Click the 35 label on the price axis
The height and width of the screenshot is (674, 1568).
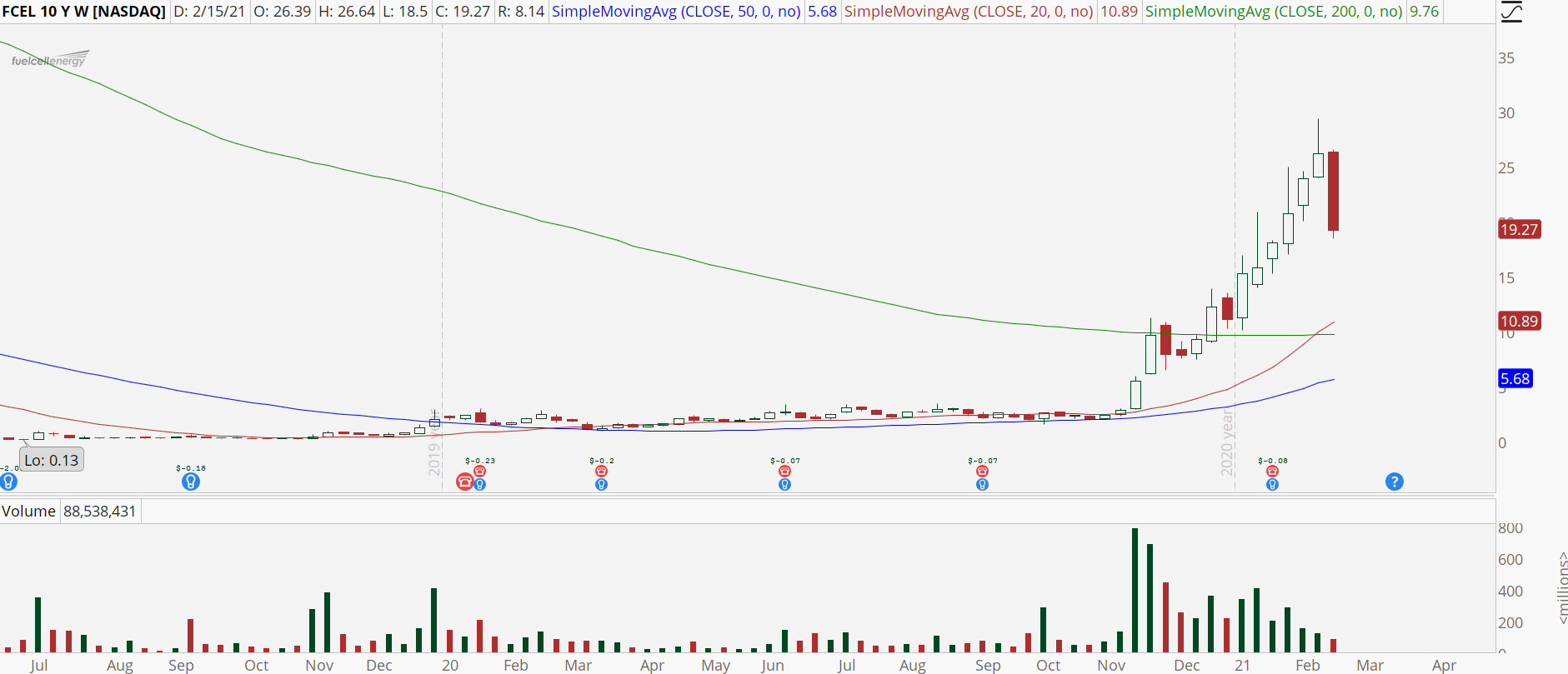coord(1506,58)
